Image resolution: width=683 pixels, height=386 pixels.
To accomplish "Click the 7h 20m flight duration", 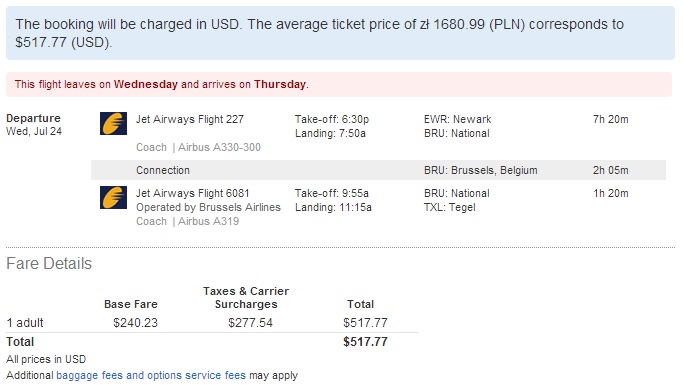I will click(611, 119).
